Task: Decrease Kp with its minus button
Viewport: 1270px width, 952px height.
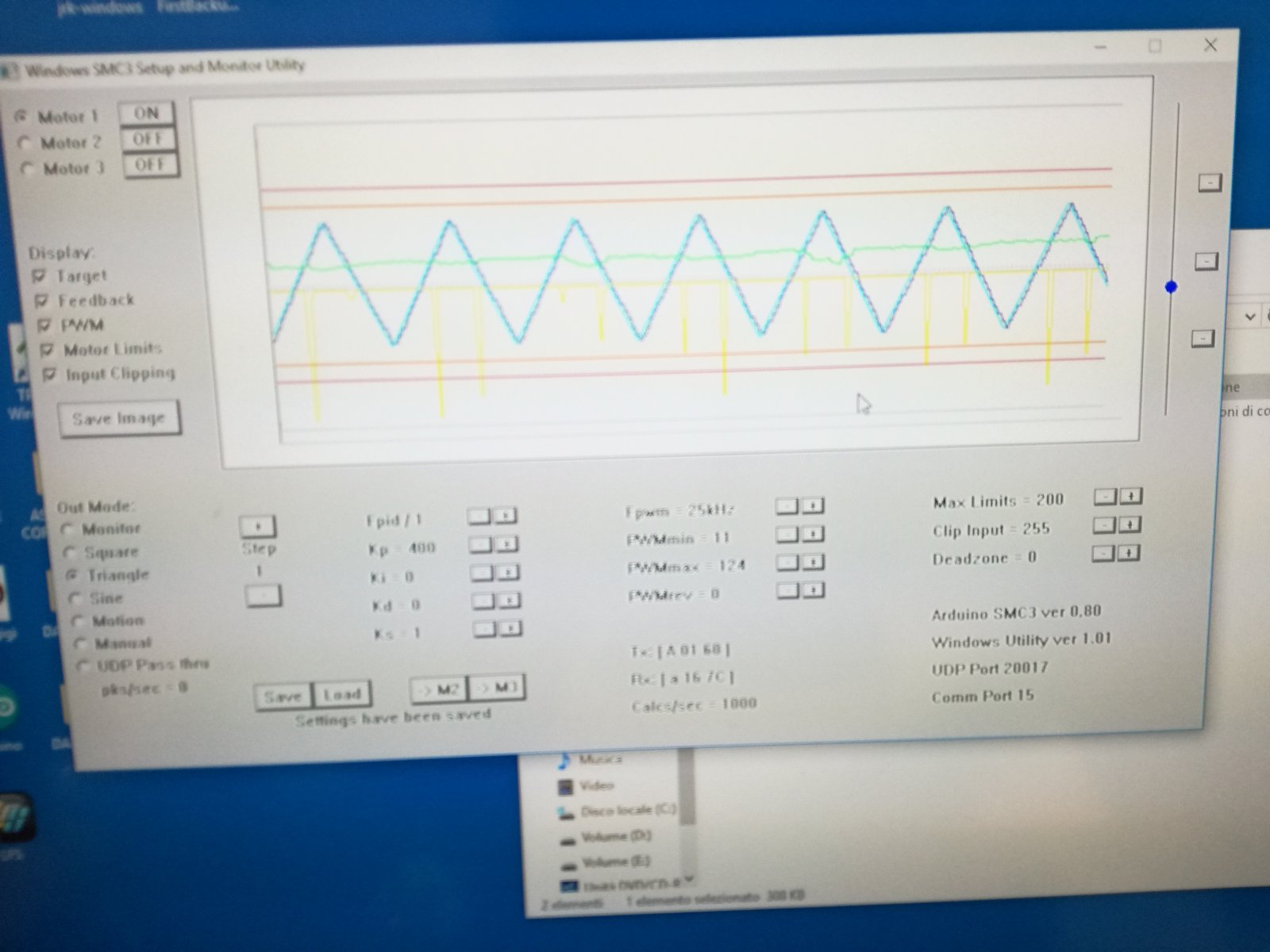Action: (481, 544)
